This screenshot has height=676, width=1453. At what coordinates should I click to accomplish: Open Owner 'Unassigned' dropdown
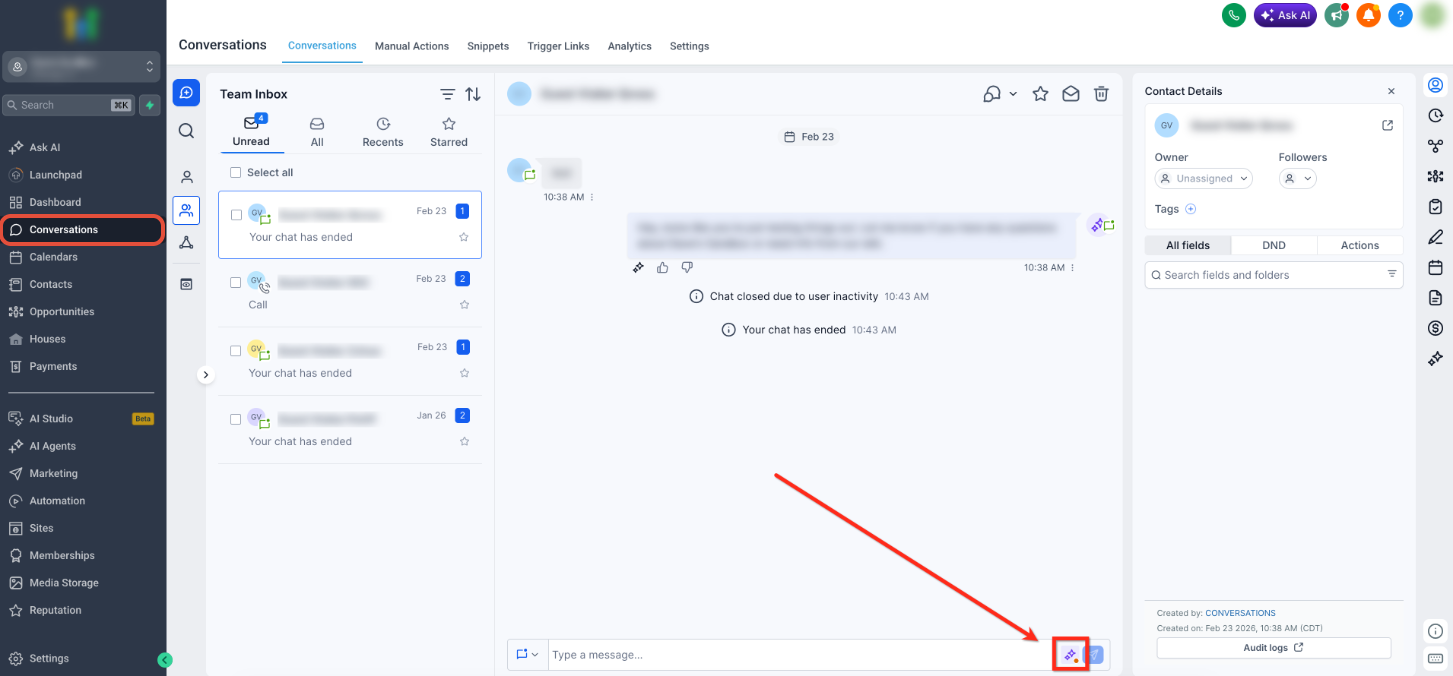[1204, 179]
